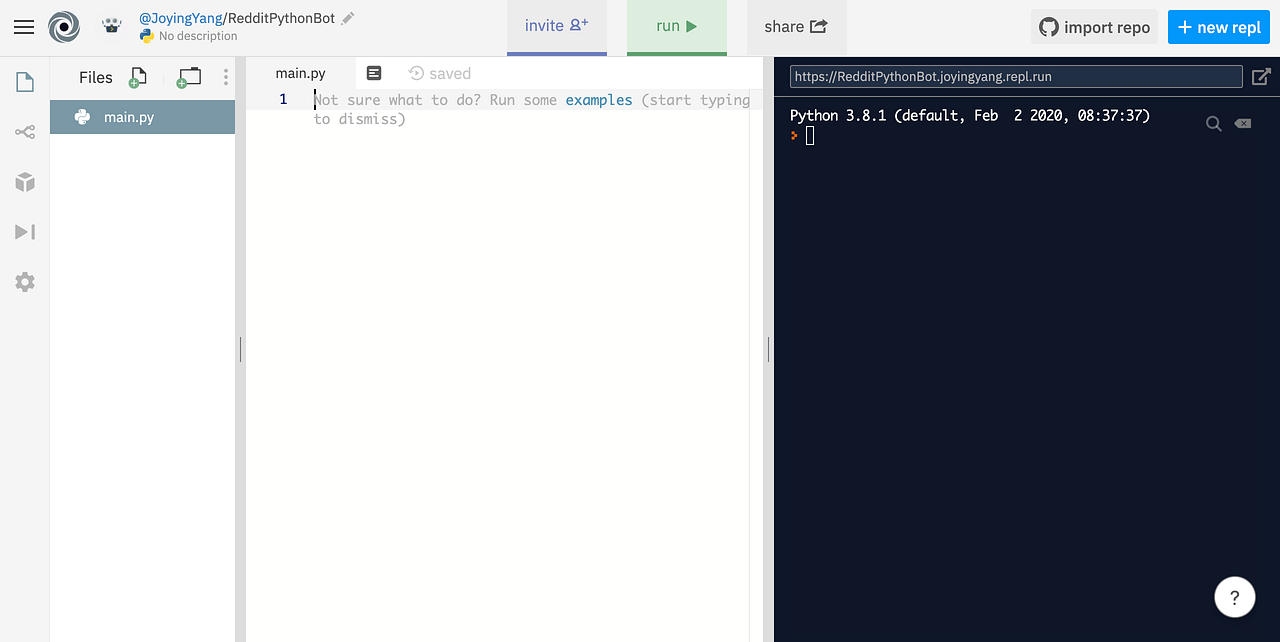
Task: Open the version control panel
Action: tap(24, 131)
